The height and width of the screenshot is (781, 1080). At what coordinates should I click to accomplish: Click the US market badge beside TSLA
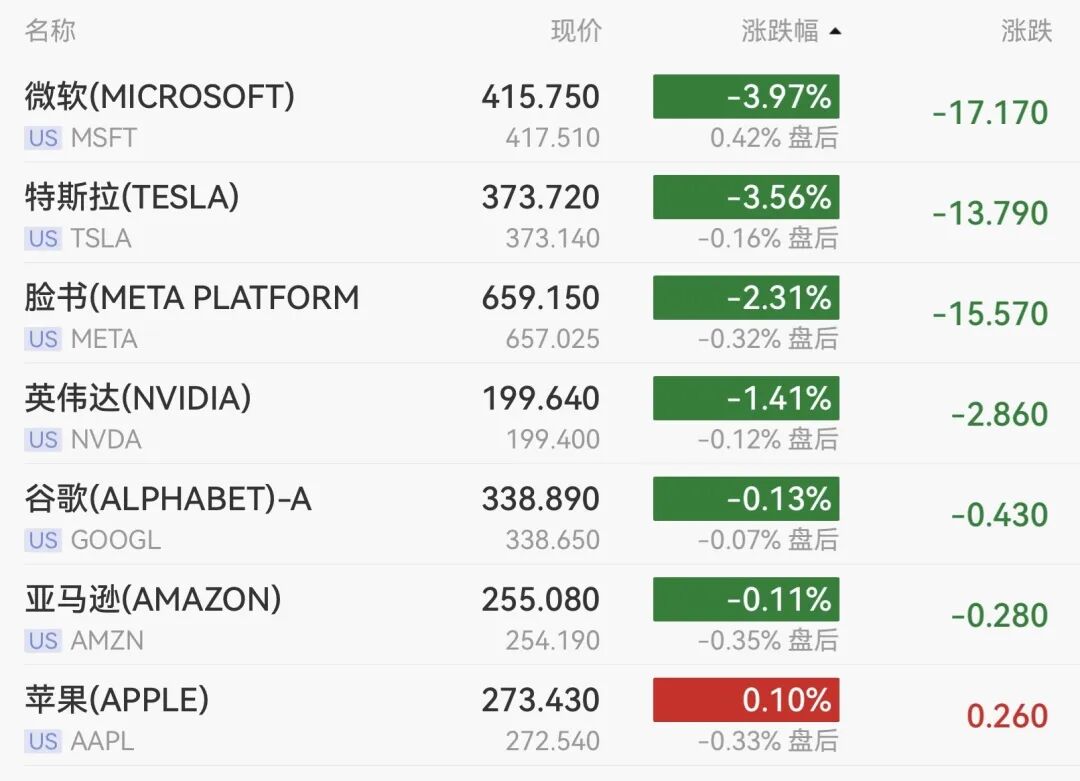point(43,239)
